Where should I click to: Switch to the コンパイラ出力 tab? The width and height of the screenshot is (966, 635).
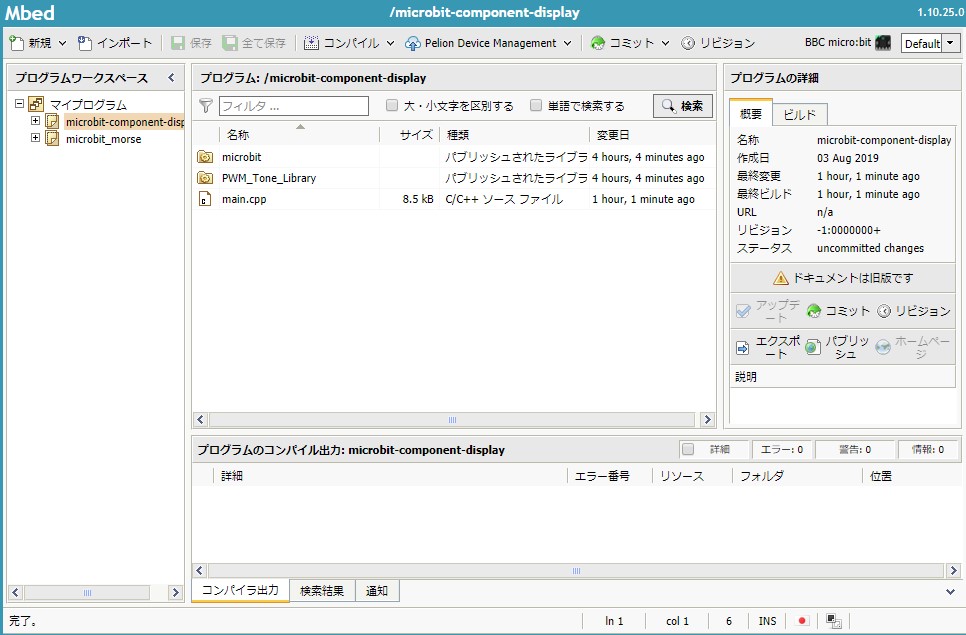pos(240,590)
